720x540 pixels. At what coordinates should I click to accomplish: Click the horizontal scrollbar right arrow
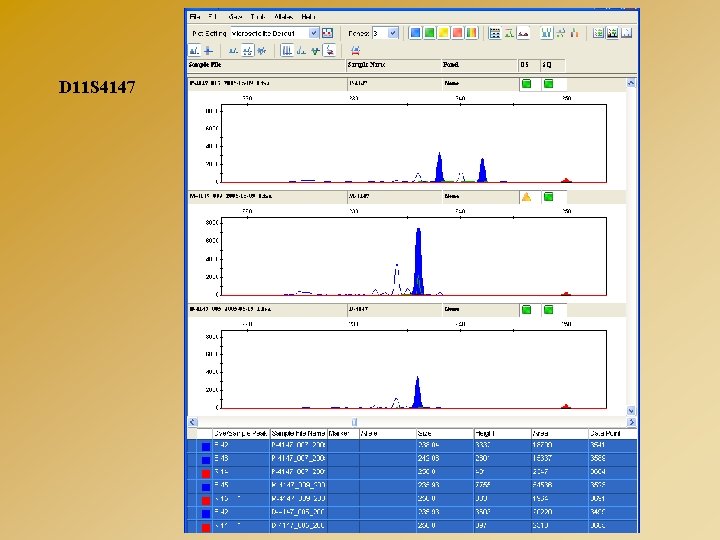pos(631,422)
